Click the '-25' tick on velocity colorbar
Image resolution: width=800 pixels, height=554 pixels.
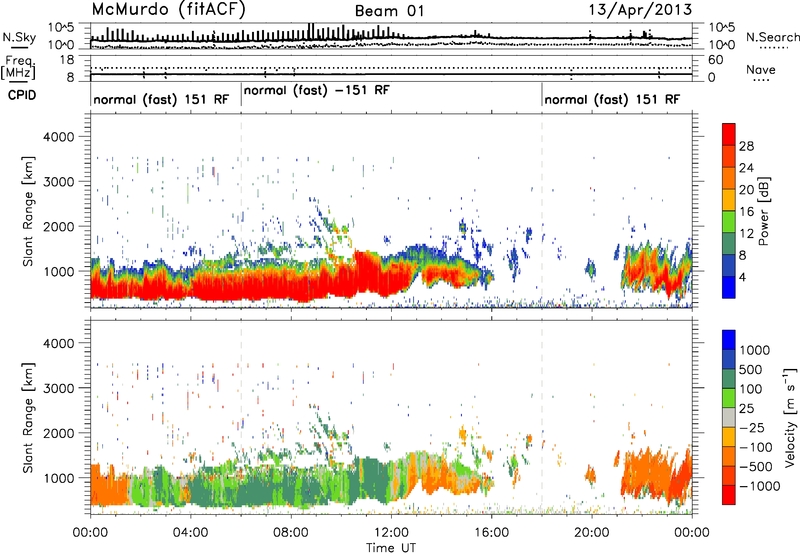[x=752, y=428]
